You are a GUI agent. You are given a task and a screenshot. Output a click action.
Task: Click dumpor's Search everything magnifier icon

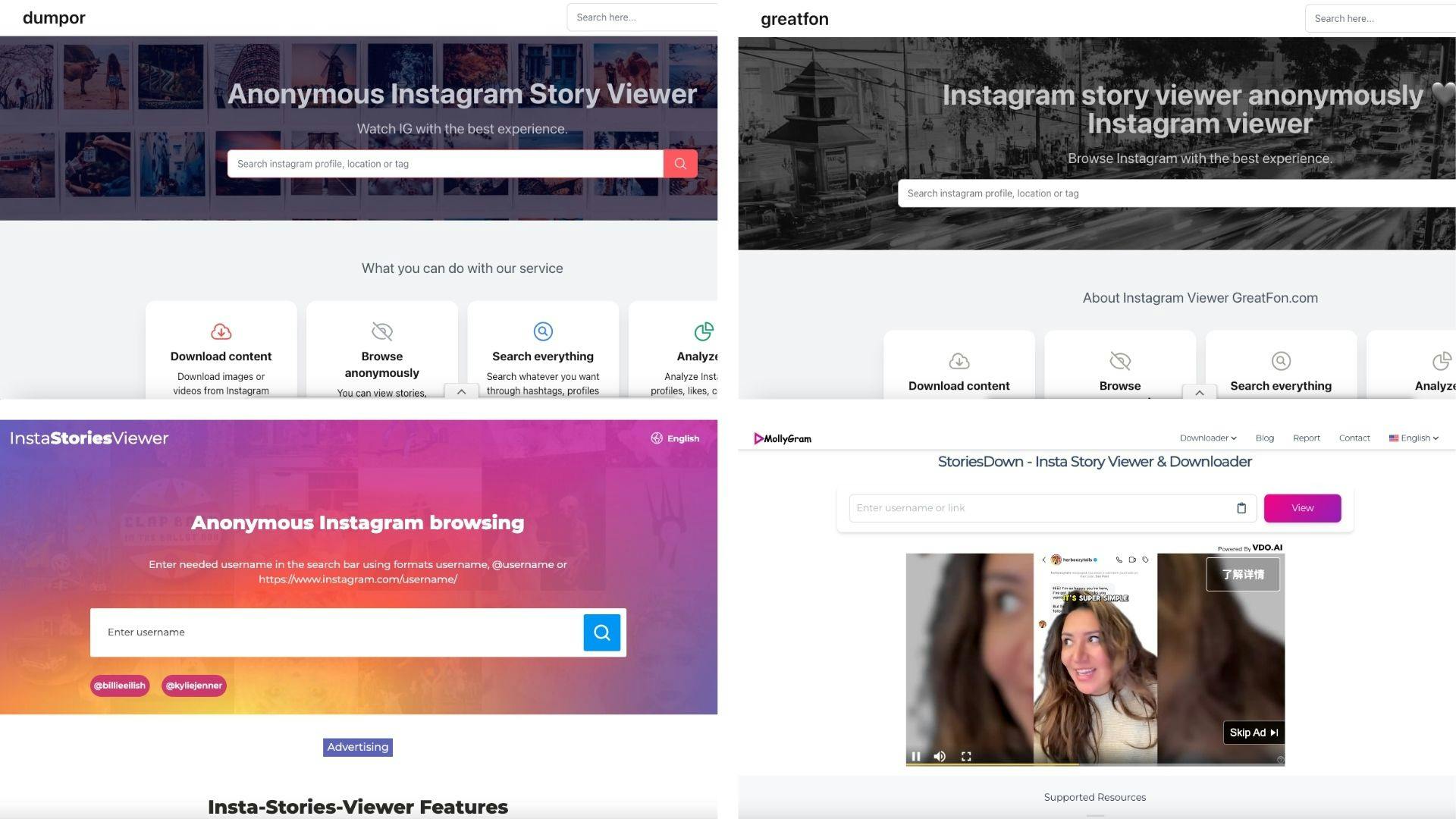543,331
